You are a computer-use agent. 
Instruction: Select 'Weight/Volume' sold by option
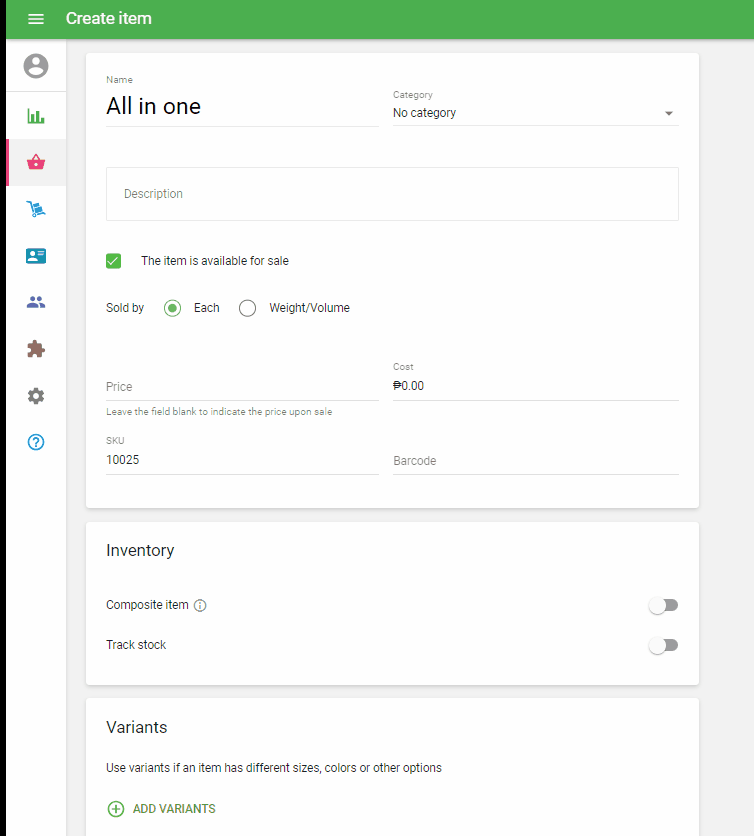coord(248,308)
